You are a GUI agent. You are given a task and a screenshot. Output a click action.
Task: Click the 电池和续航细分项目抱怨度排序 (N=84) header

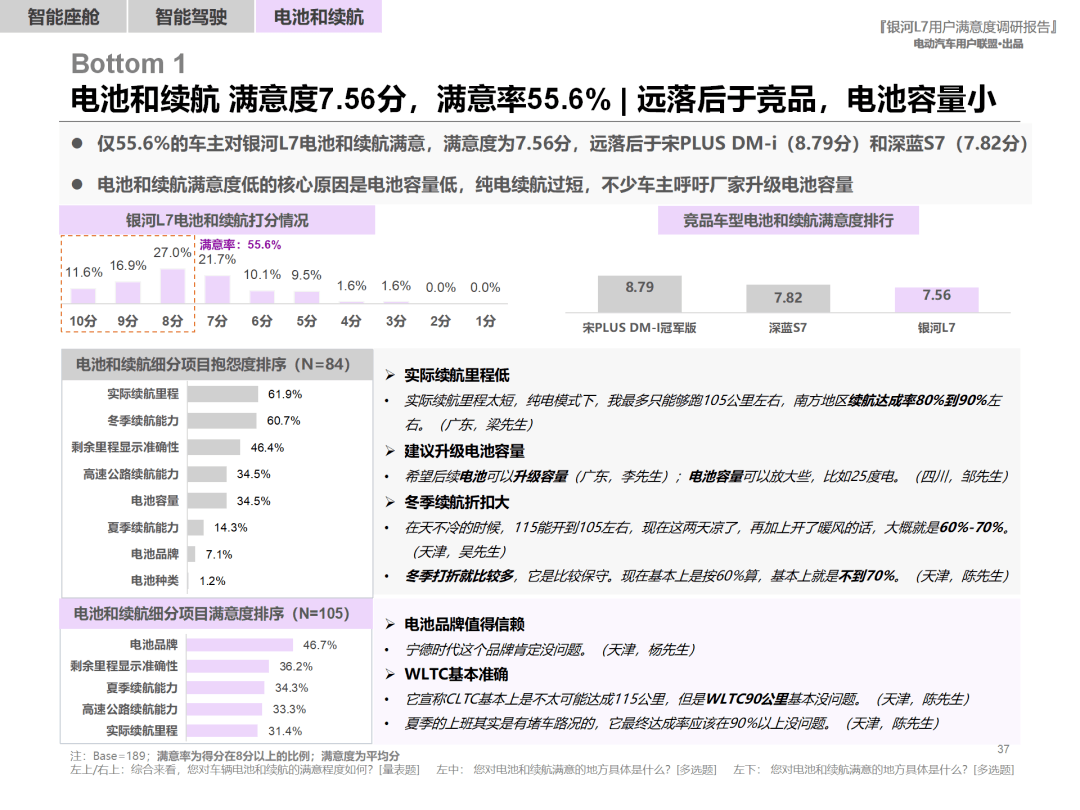(217, 364)
